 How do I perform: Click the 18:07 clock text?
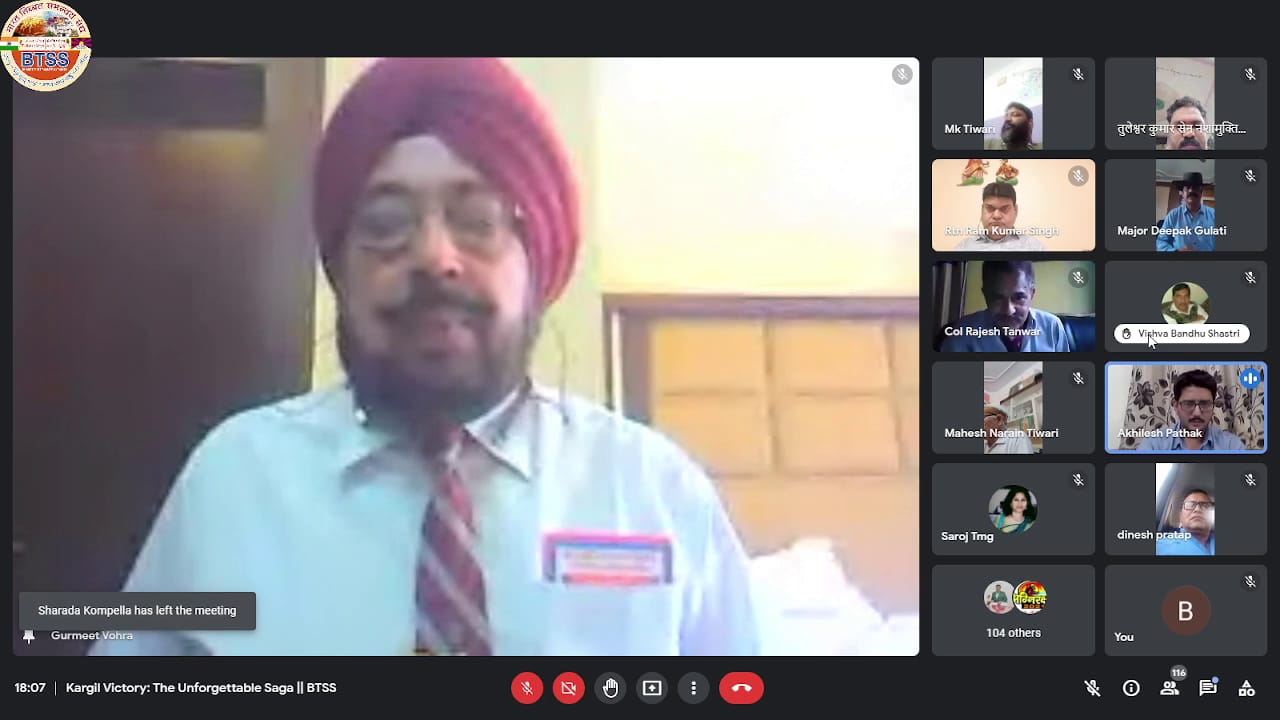[x=30, y=688]
